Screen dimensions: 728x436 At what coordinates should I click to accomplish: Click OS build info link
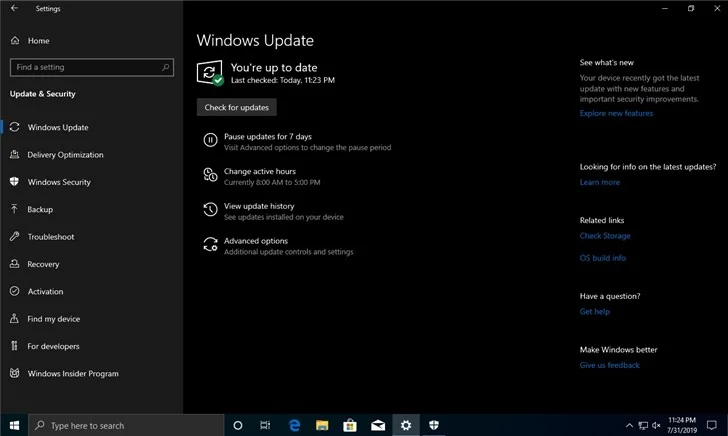(603, 258)
